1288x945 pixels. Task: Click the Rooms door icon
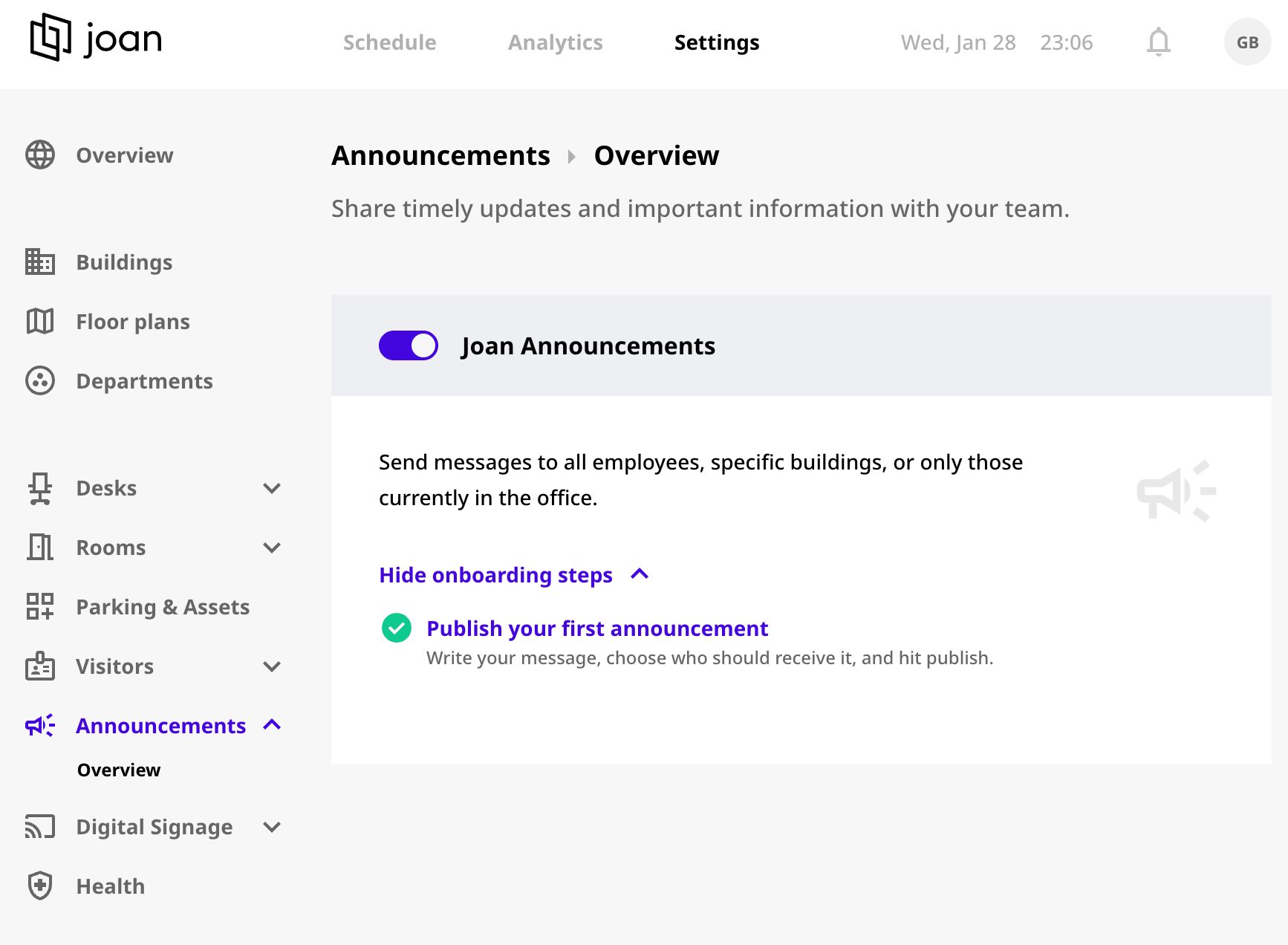[40, 547]
